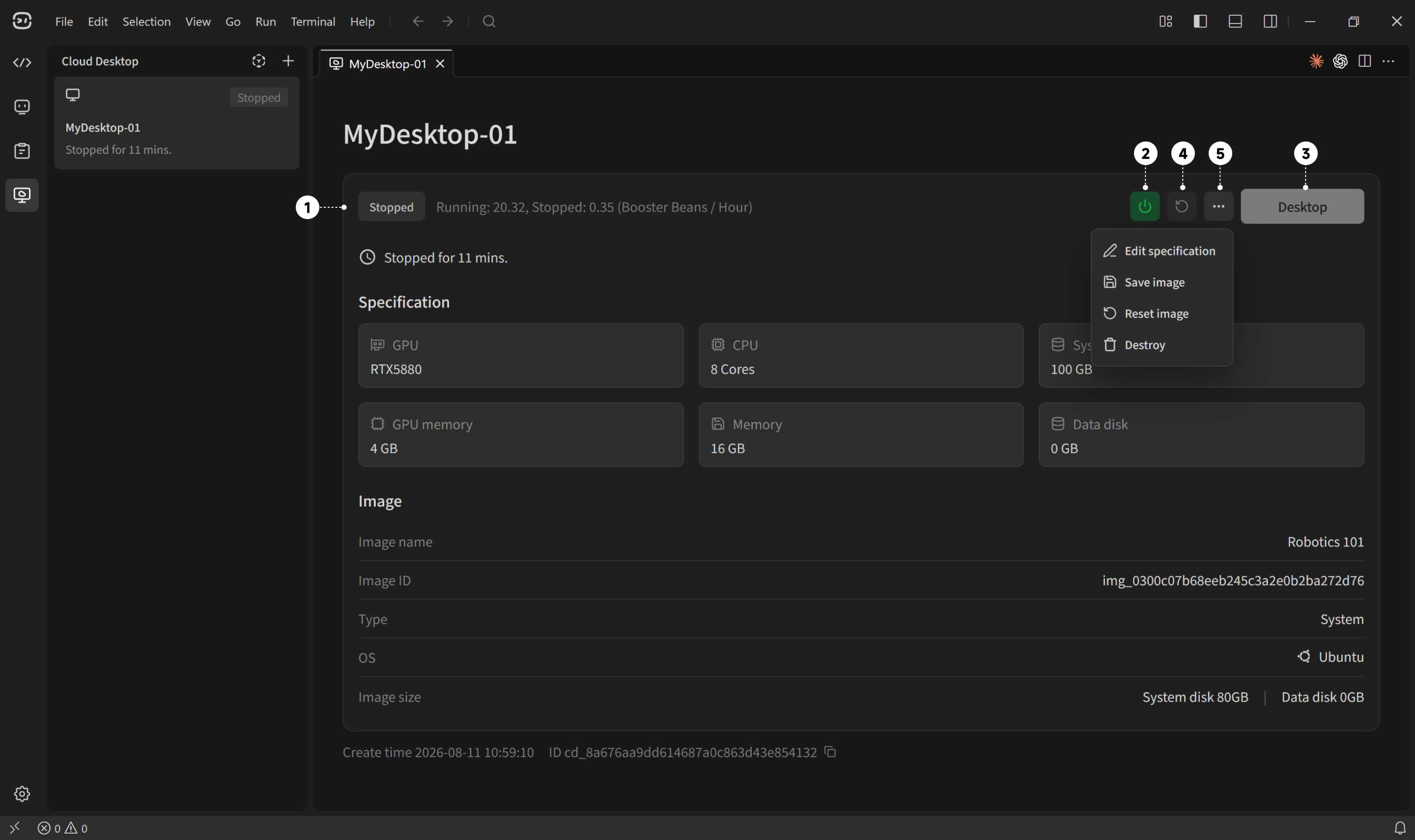The image size is (1415, 840).
Task: Click the orange starburst AI icon
Action: pyautogui.click(x=1316, y=60)
